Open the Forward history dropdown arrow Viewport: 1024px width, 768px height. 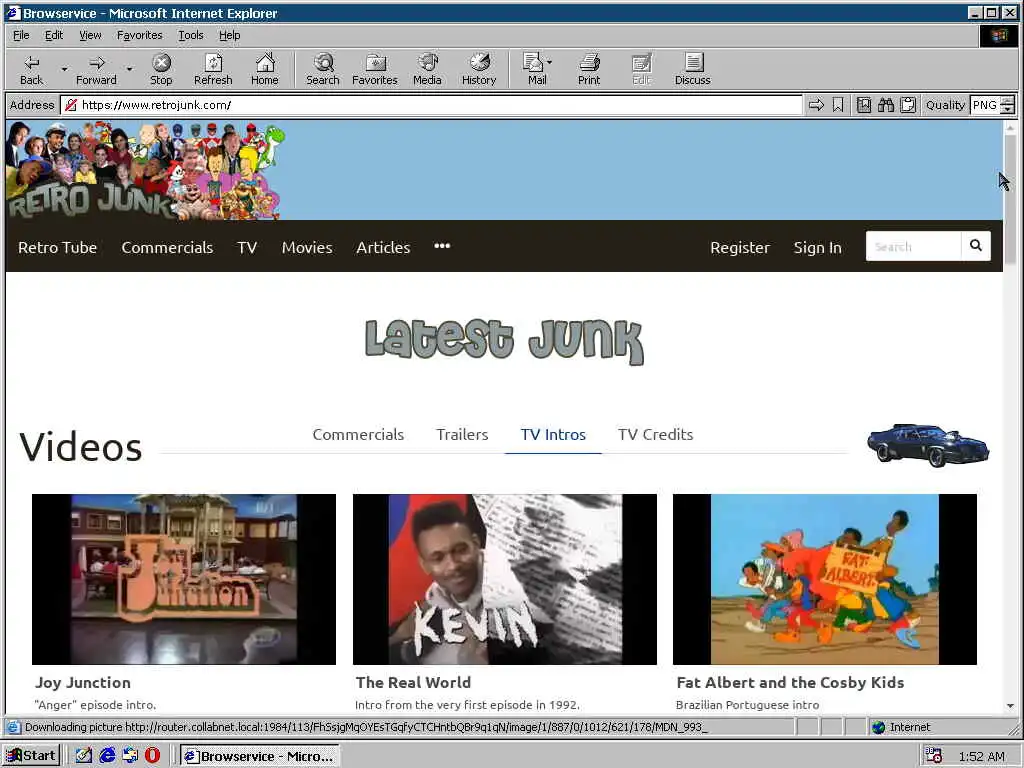click(129, 69)
